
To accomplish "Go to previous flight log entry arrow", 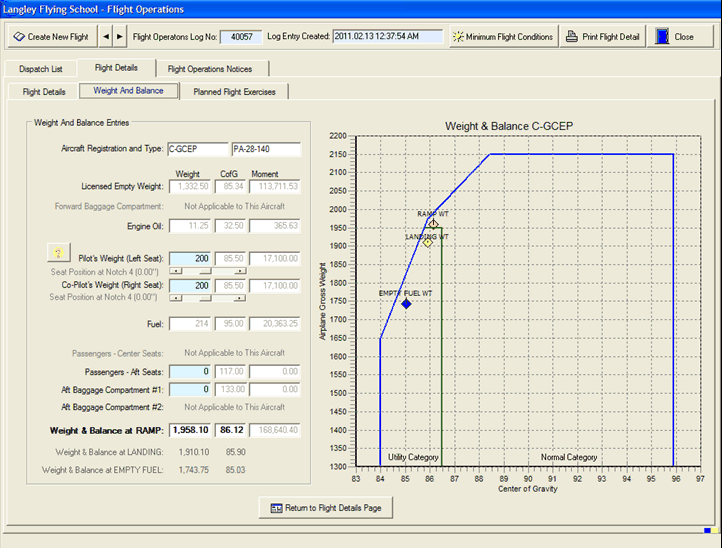I will (x=107, y=37).
